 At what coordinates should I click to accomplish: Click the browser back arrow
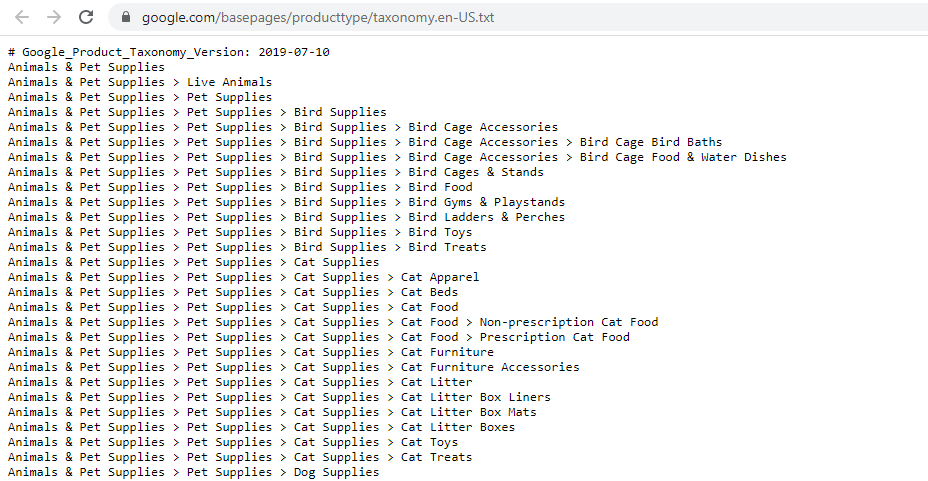22,17
